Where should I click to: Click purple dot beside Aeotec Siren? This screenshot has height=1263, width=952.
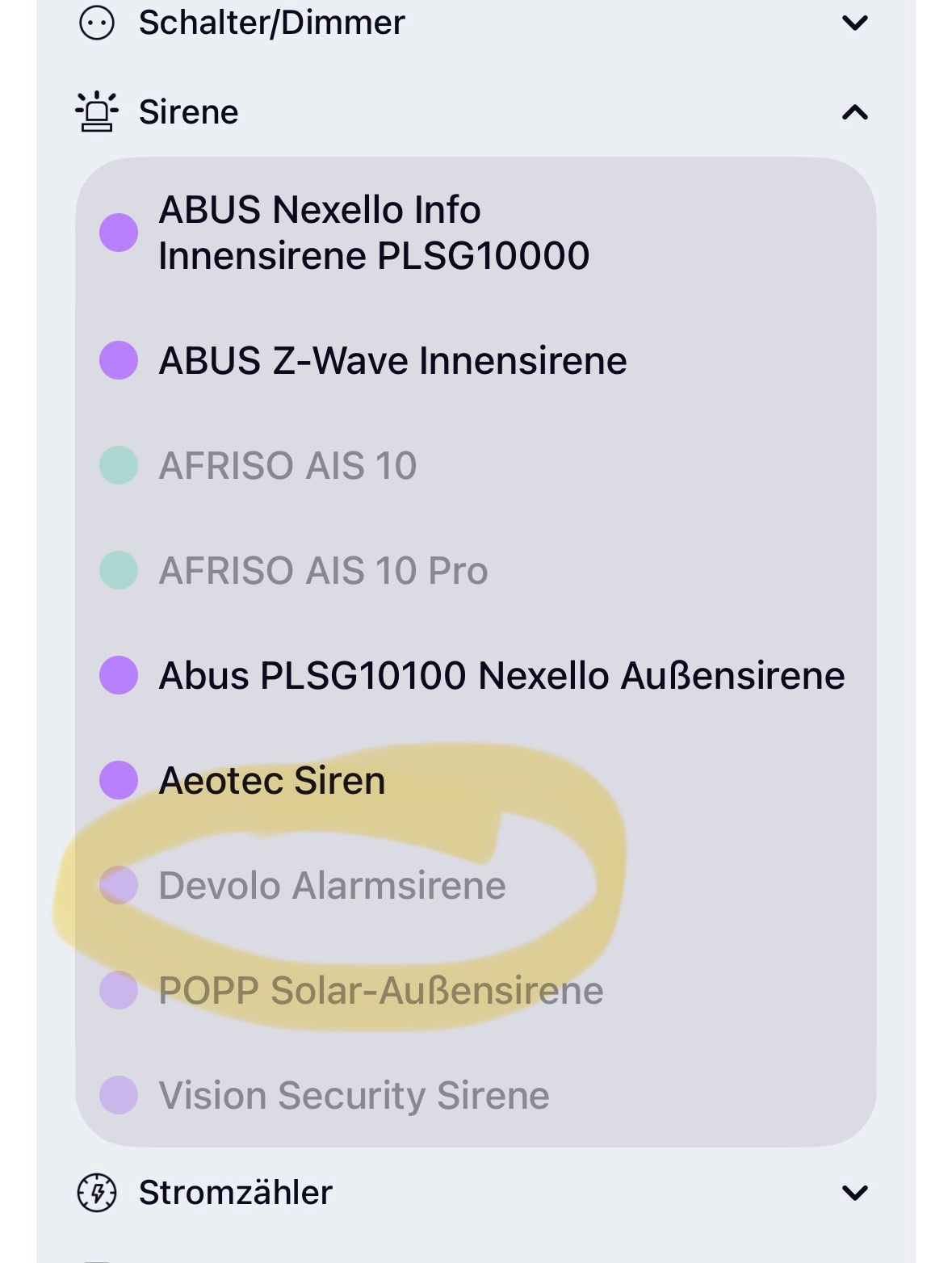[119, 780]
